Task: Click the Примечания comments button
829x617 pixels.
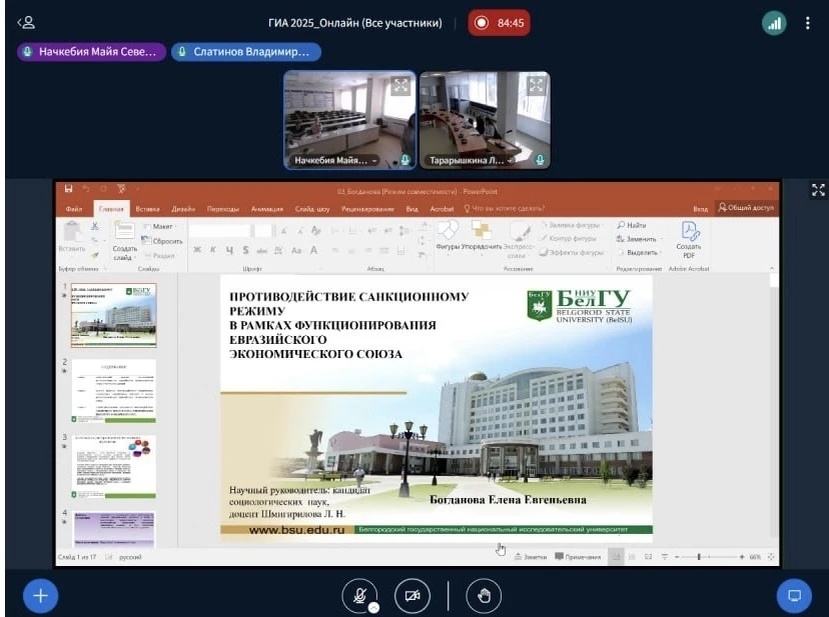Action: pyautogui.click(x=578, y=557)
